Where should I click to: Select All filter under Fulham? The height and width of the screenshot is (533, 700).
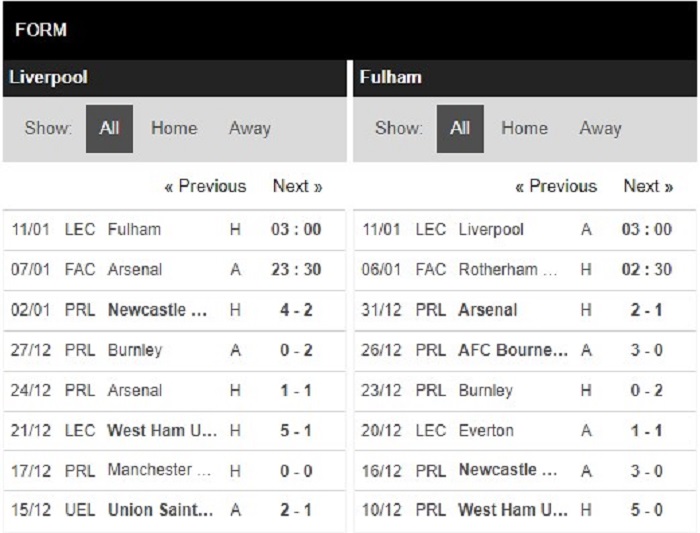pyautogui.click(x=460, y=129)
